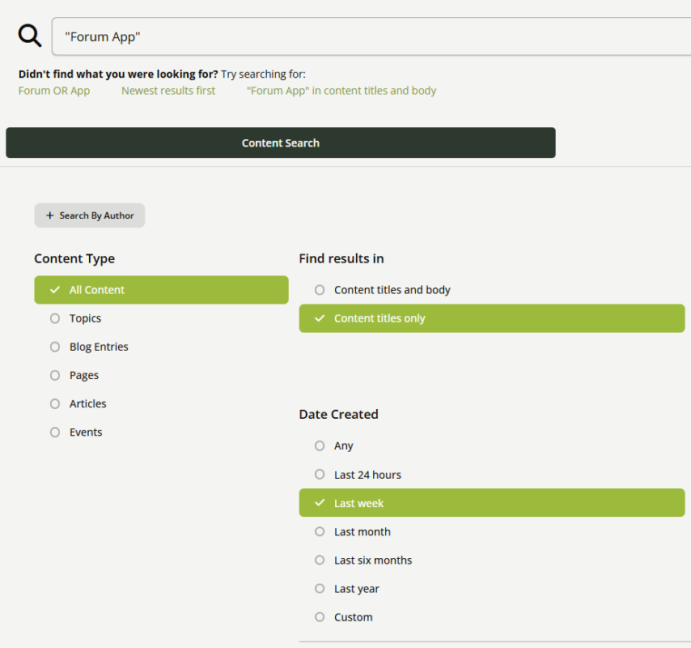Image resolution: width=691 pixels, height=648 pixels.
Task: Select Pages as content type
Action: pyautogui.click(x=84, y=375)
